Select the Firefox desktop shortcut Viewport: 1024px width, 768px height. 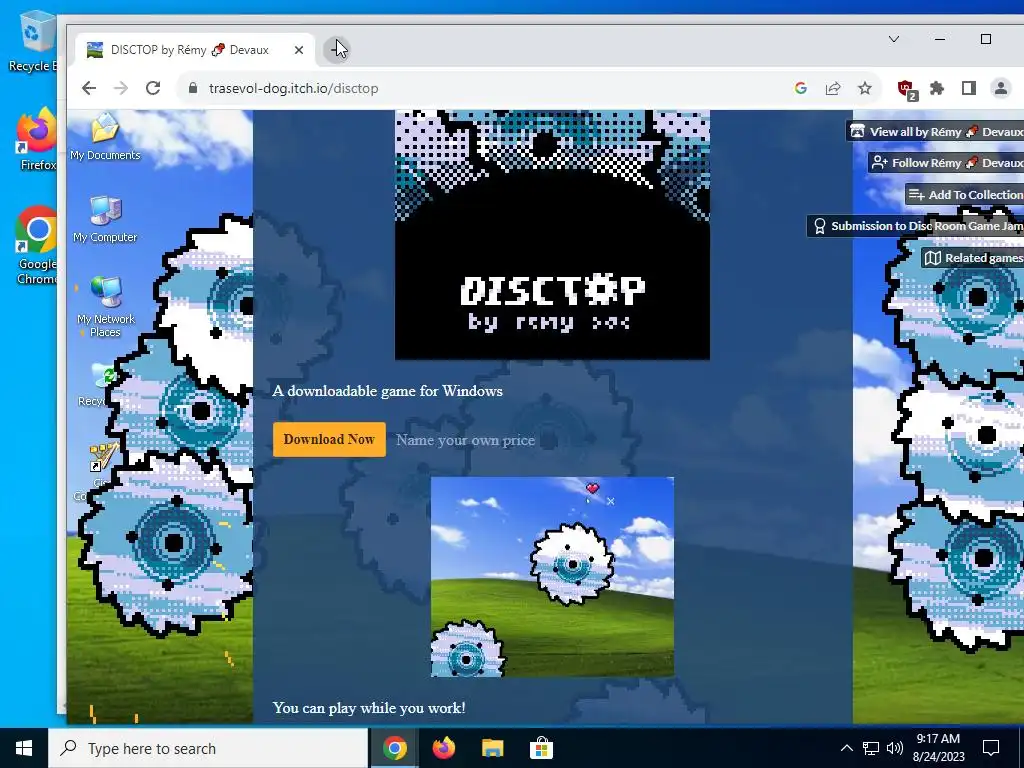pos(37,139)
